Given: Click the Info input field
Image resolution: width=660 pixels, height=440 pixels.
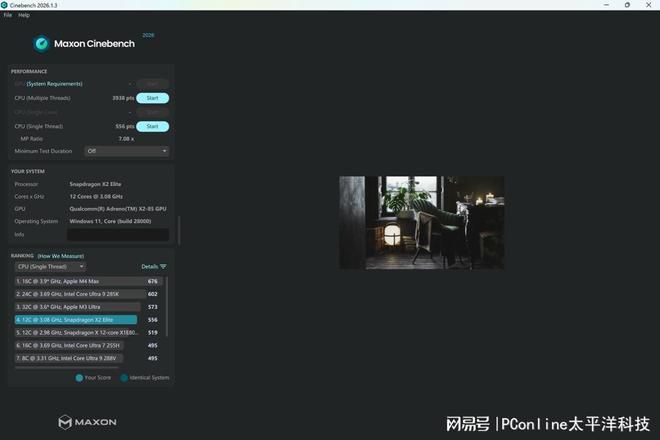Looking at the screenshot, I should pos(118,235).
